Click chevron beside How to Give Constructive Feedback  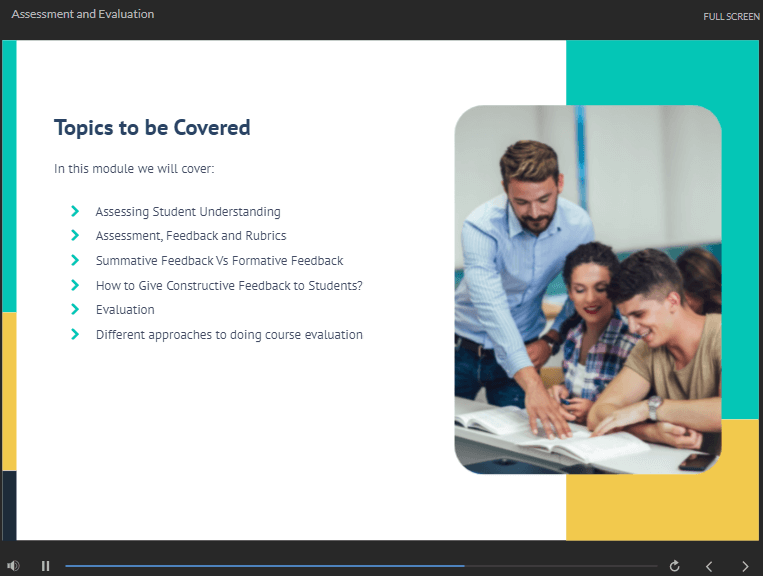coord(75,285)
